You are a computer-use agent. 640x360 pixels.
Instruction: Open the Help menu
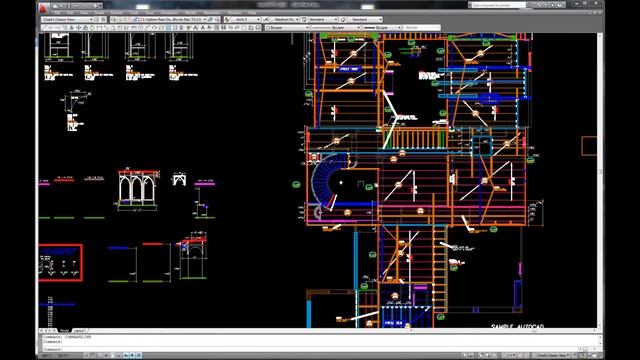pyautogui.click(x=252, y=13)
